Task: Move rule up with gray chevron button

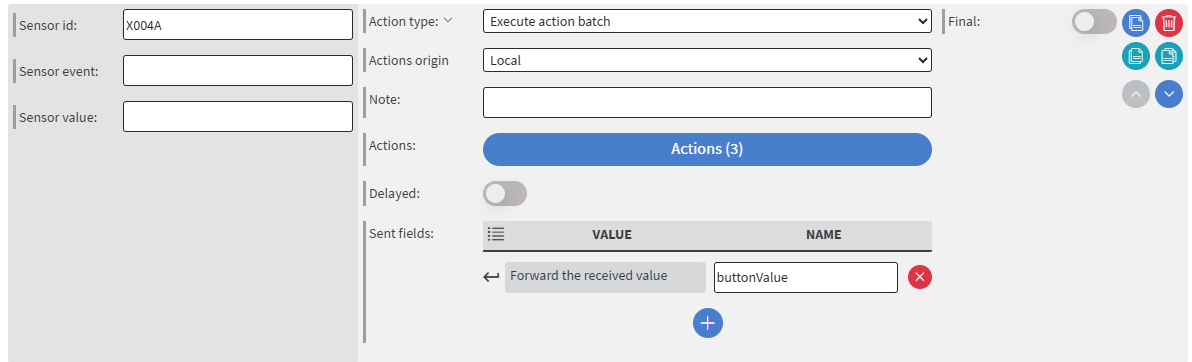Action: point(1136,94)
